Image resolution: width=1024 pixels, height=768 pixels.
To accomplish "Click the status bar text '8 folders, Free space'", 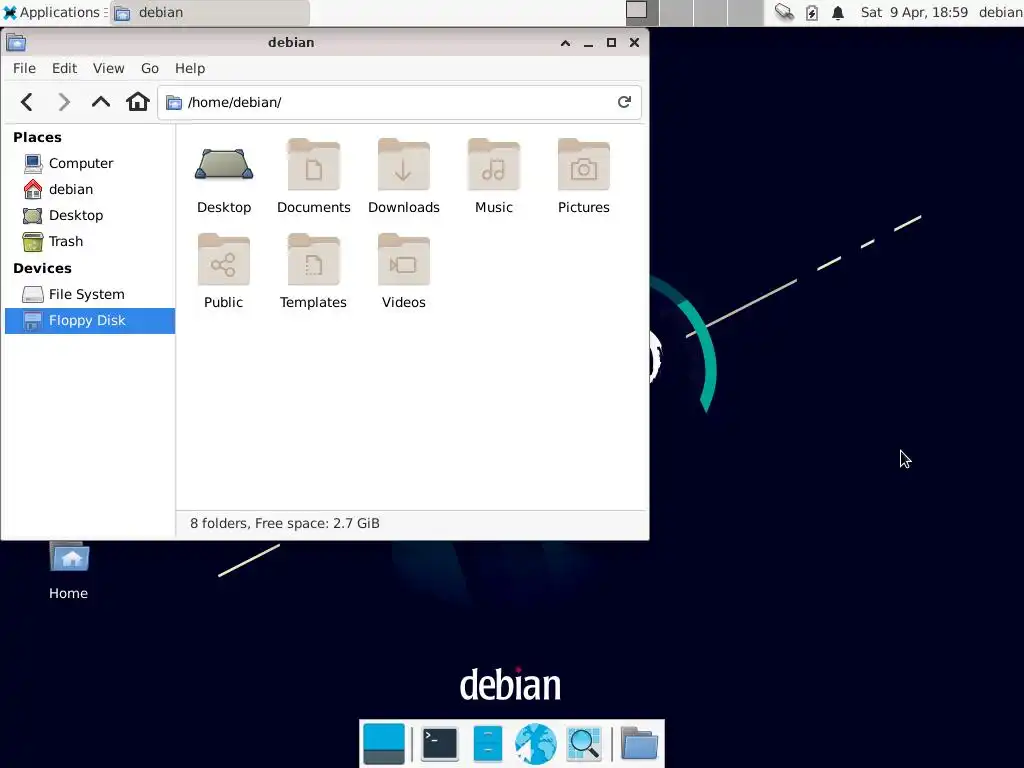I will 285,524.
